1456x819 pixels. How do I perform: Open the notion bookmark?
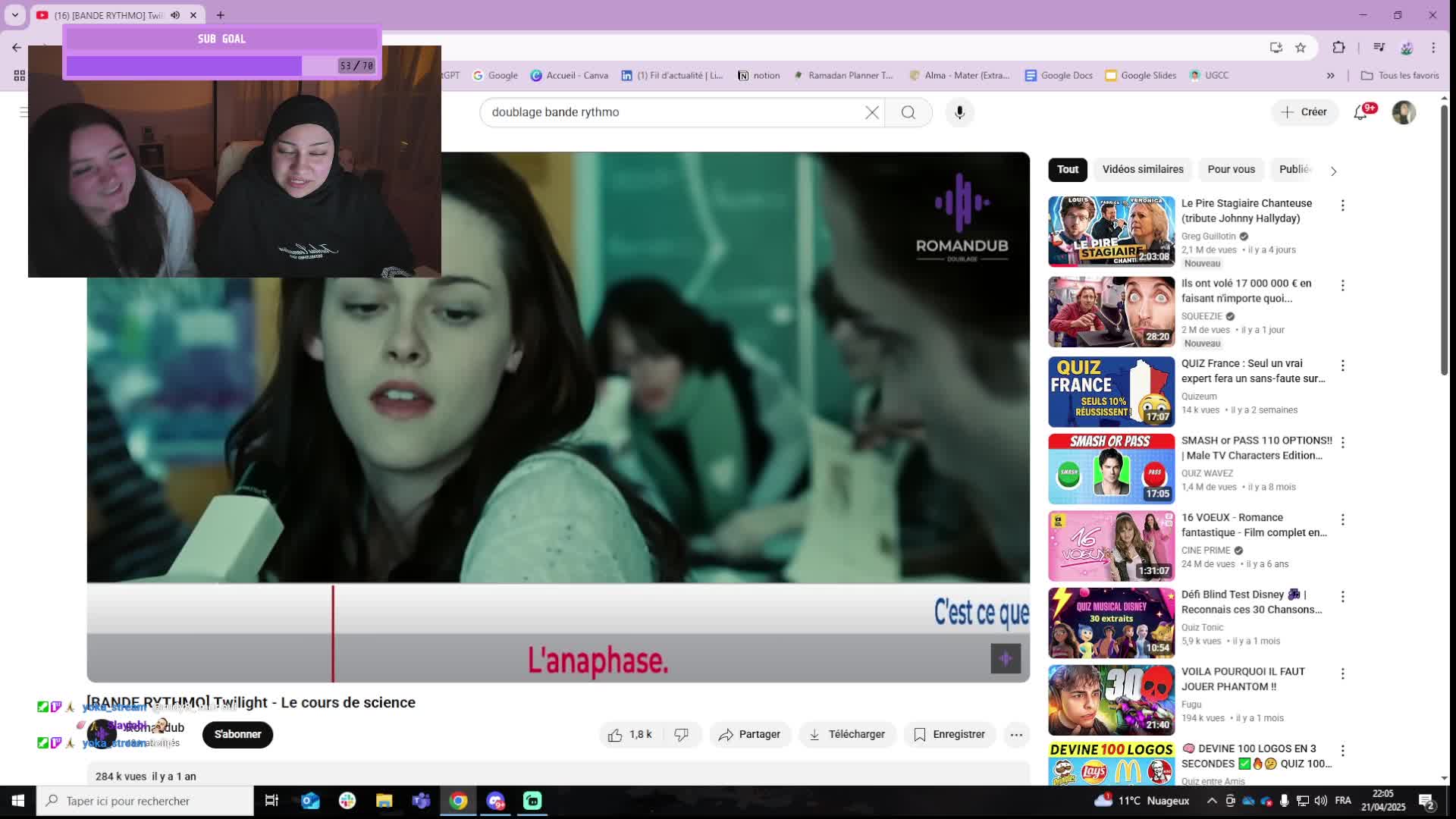[x=758, y=75]
